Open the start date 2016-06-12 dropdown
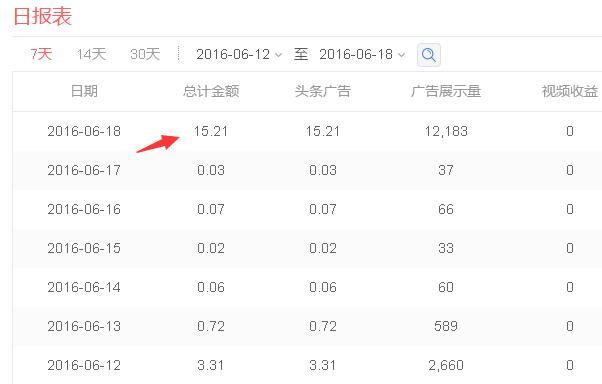The width and height of the screenshot is (602, 384). 239,55
